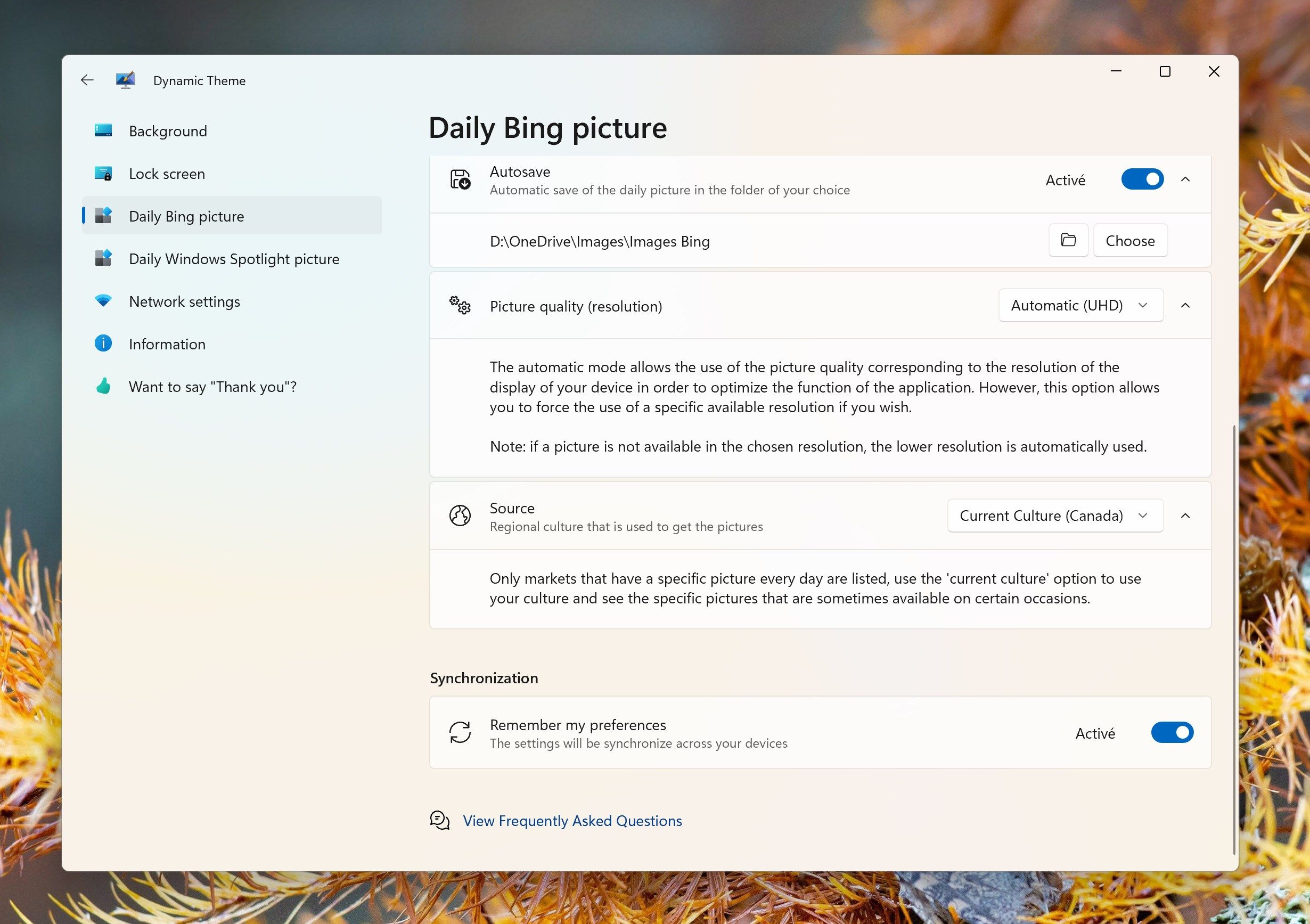
Task: Click the Dynamic Theme title text
Action: pyautogui.click(x=199, y=81)
